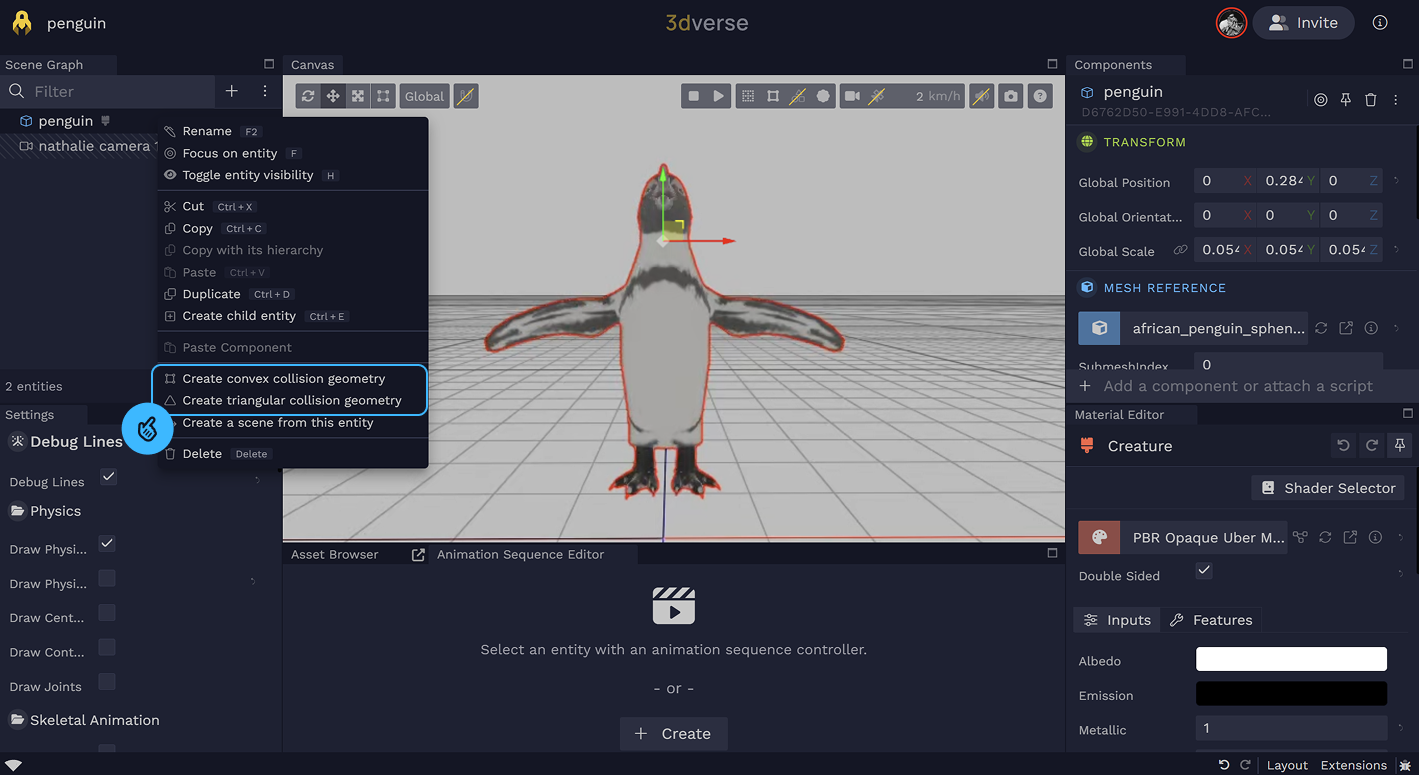Open the Global coordinate space dropdown
Screen dimensions: 1419x775
click(x=424, y=96)
